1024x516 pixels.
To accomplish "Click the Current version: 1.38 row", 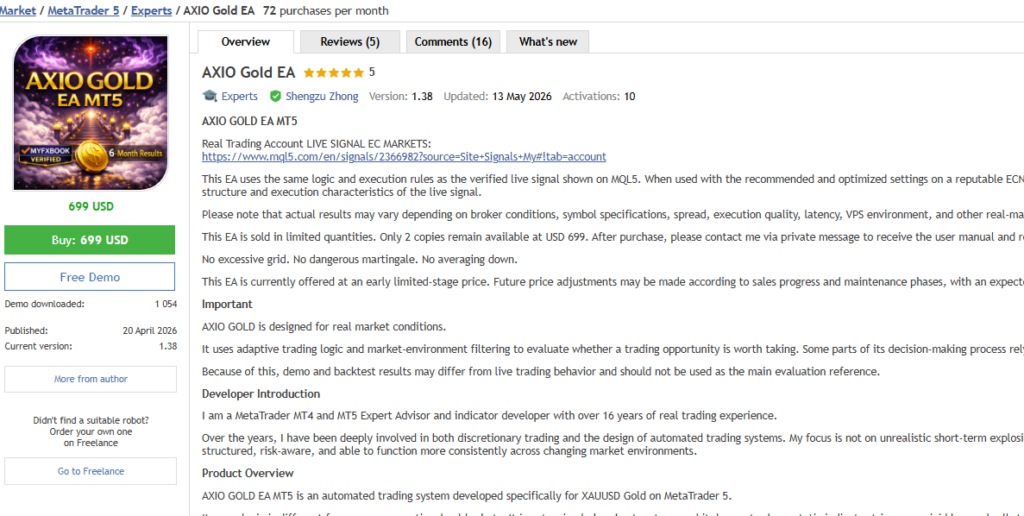I will [x=91, y=346].
